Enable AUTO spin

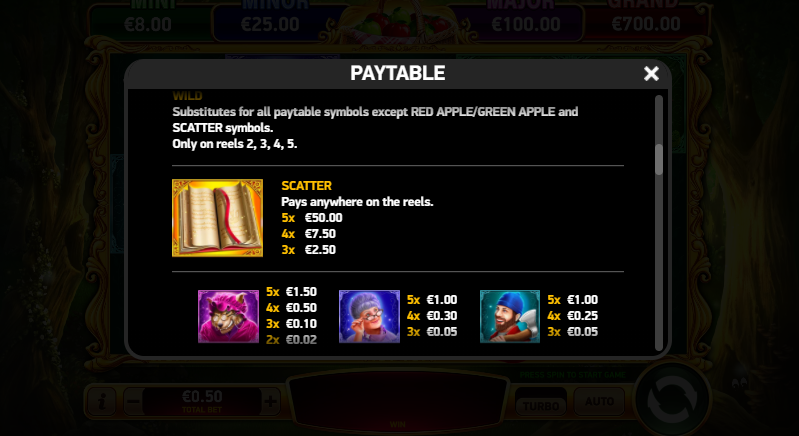(599, 401)
